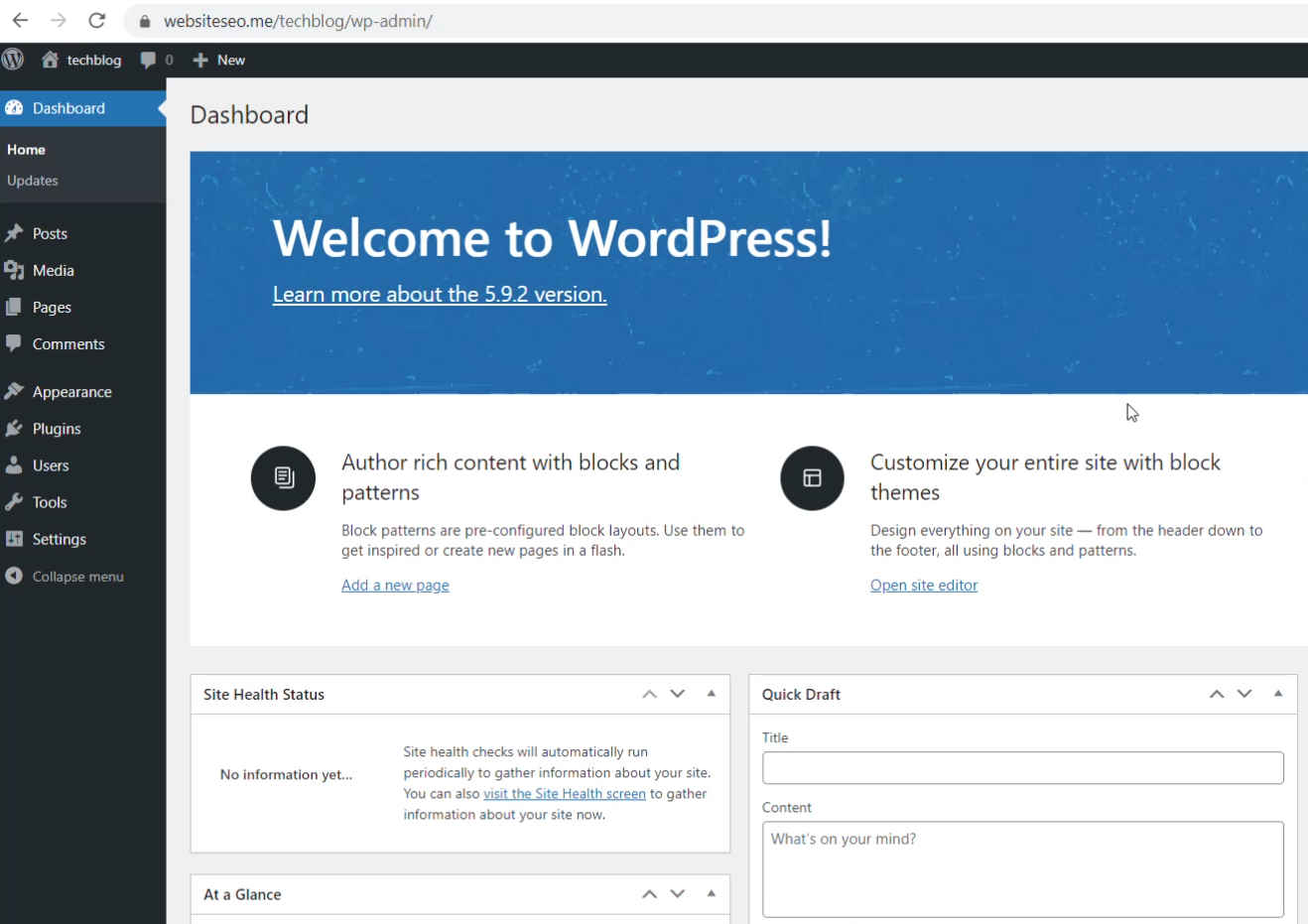Click the round block patterns page icon

283,477
